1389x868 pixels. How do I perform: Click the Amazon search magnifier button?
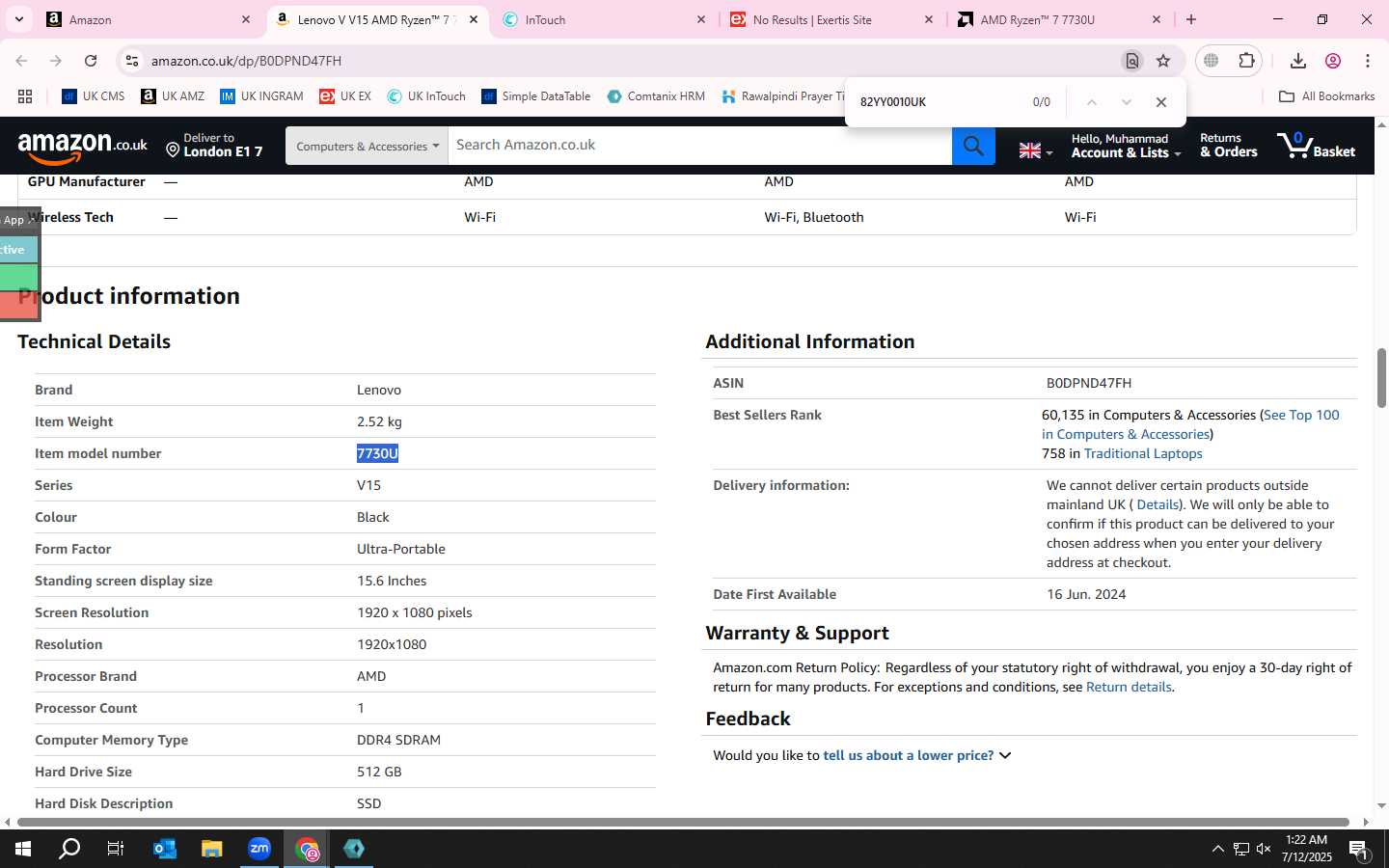[x=973, y=146]
